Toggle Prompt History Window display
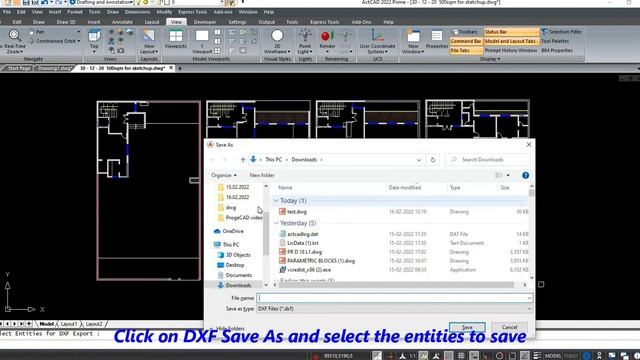640x360 pixels. (511, 50)
